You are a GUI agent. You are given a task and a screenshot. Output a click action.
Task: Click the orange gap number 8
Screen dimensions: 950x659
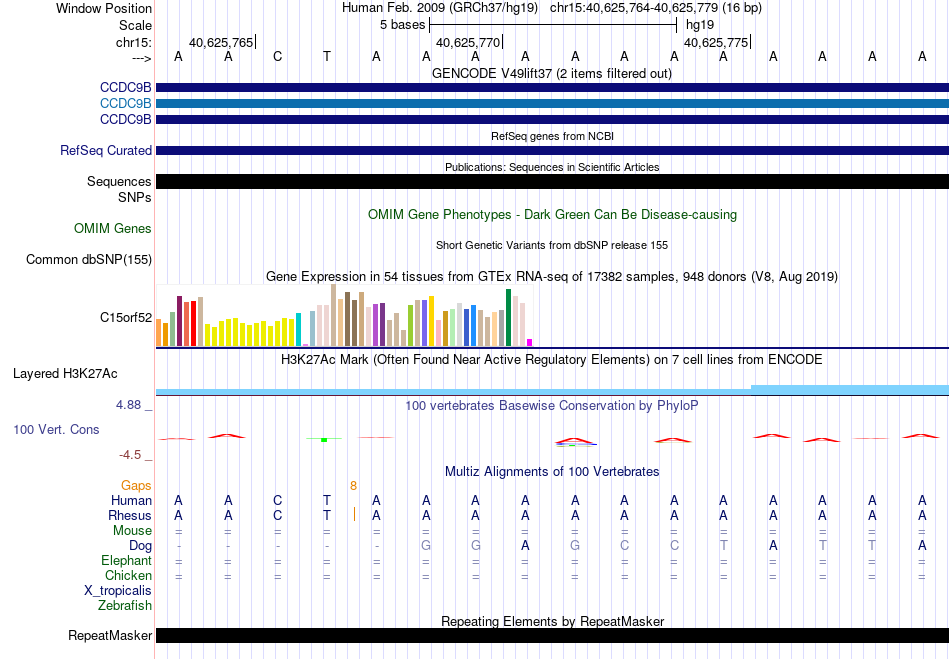point(353,486)
